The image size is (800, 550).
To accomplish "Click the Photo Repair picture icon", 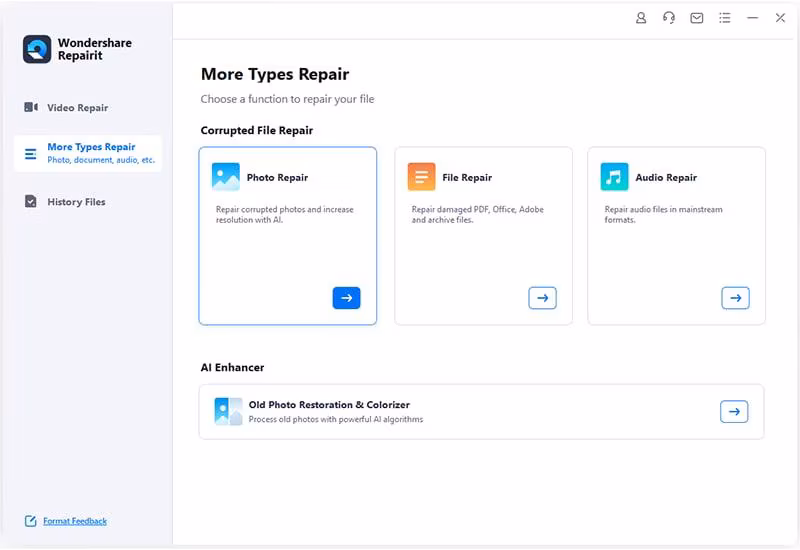I will click(226, 177).
